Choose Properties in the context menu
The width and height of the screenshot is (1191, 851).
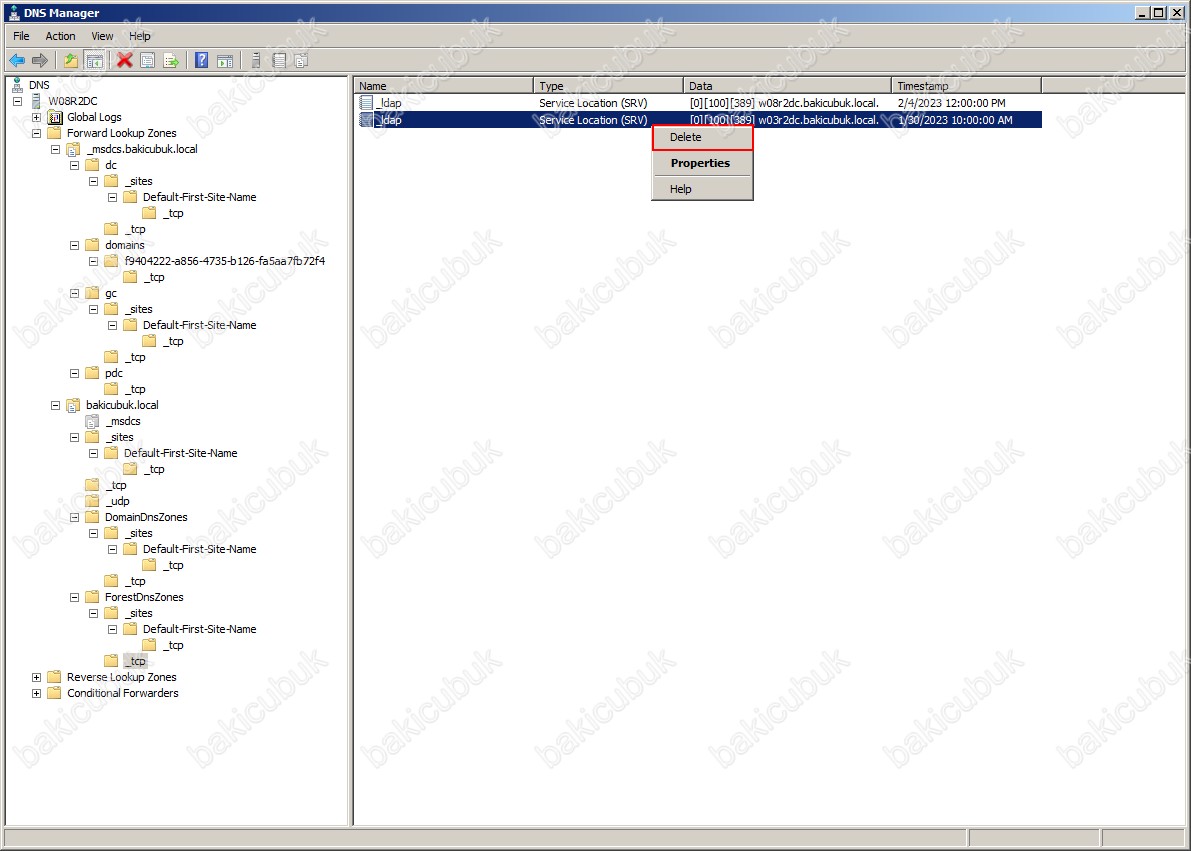[703, 163]
